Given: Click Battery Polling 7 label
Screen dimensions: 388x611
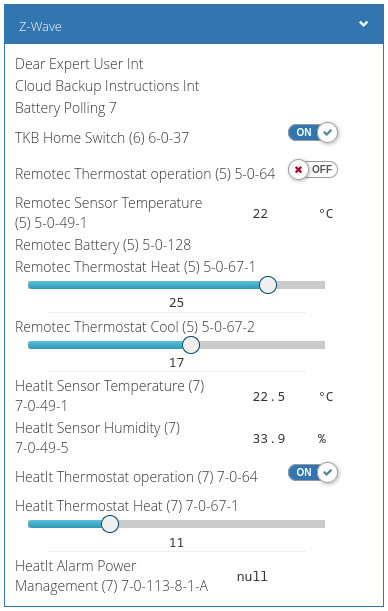Looking at the screenshot, I should pos(66,108).
